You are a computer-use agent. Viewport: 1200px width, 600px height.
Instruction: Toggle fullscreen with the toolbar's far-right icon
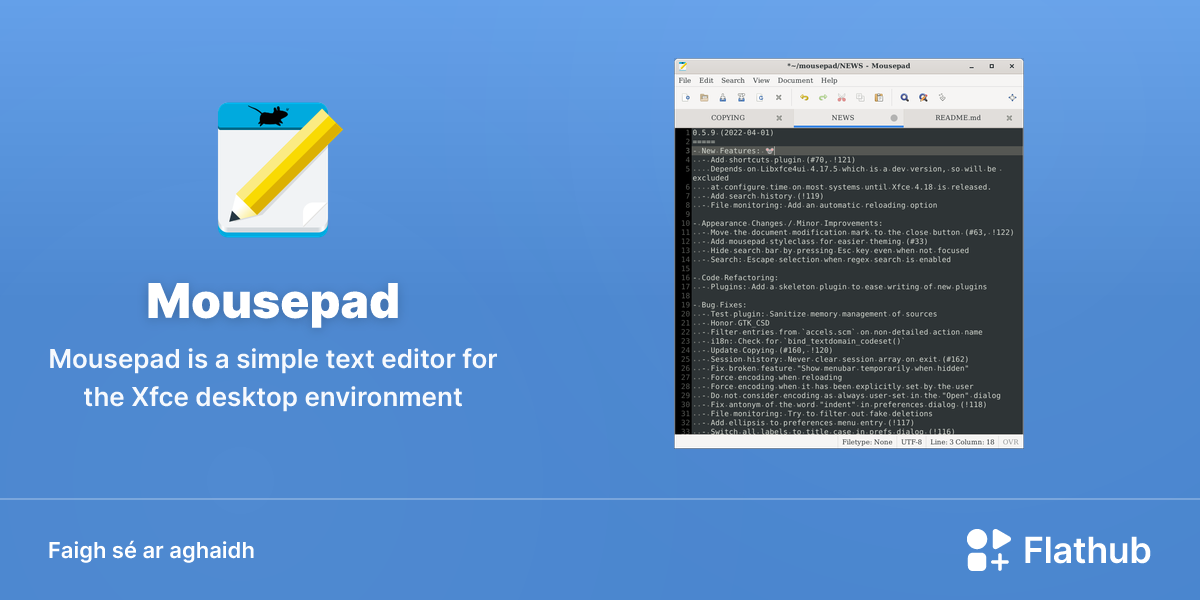1012,98
